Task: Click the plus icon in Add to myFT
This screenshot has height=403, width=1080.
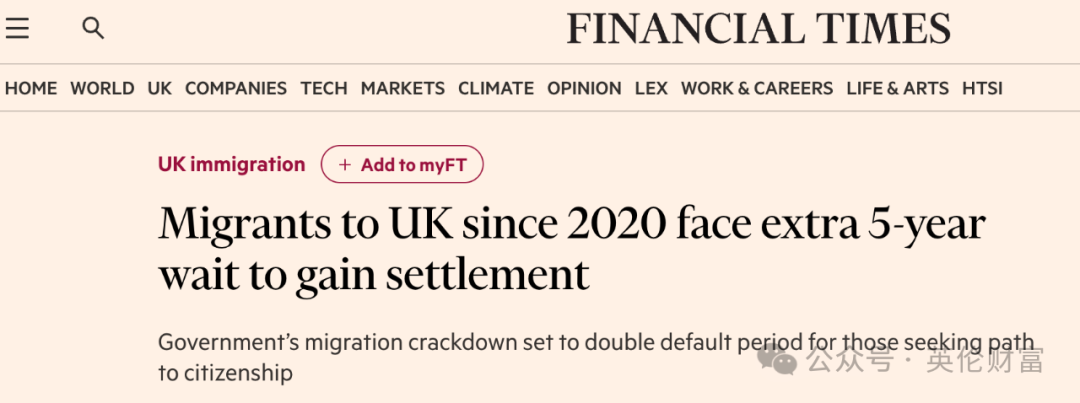Action: point(345,165)
